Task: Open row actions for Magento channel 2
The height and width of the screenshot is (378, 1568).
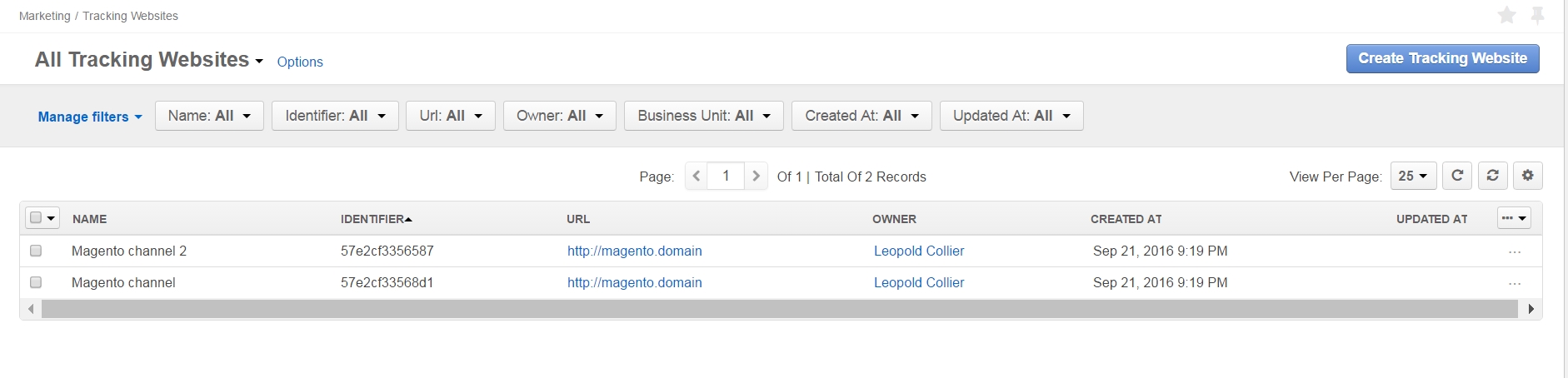Action: click(1515, 251)
